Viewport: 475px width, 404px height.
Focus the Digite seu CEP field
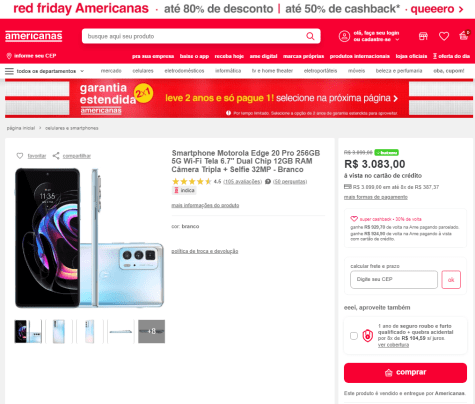(x=394, y=279)
